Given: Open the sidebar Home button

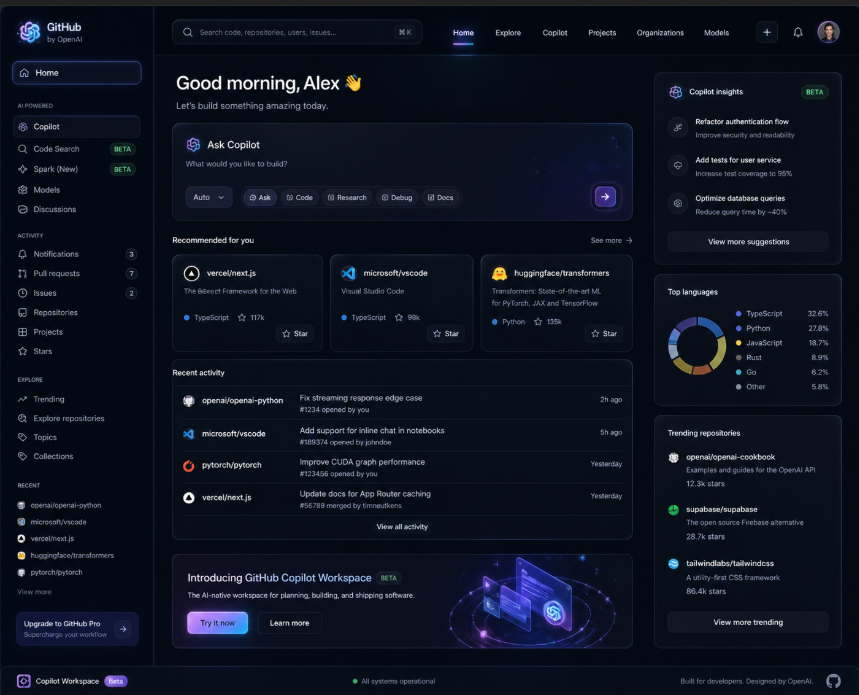Looking at the screenshot, I should [77, 73].
